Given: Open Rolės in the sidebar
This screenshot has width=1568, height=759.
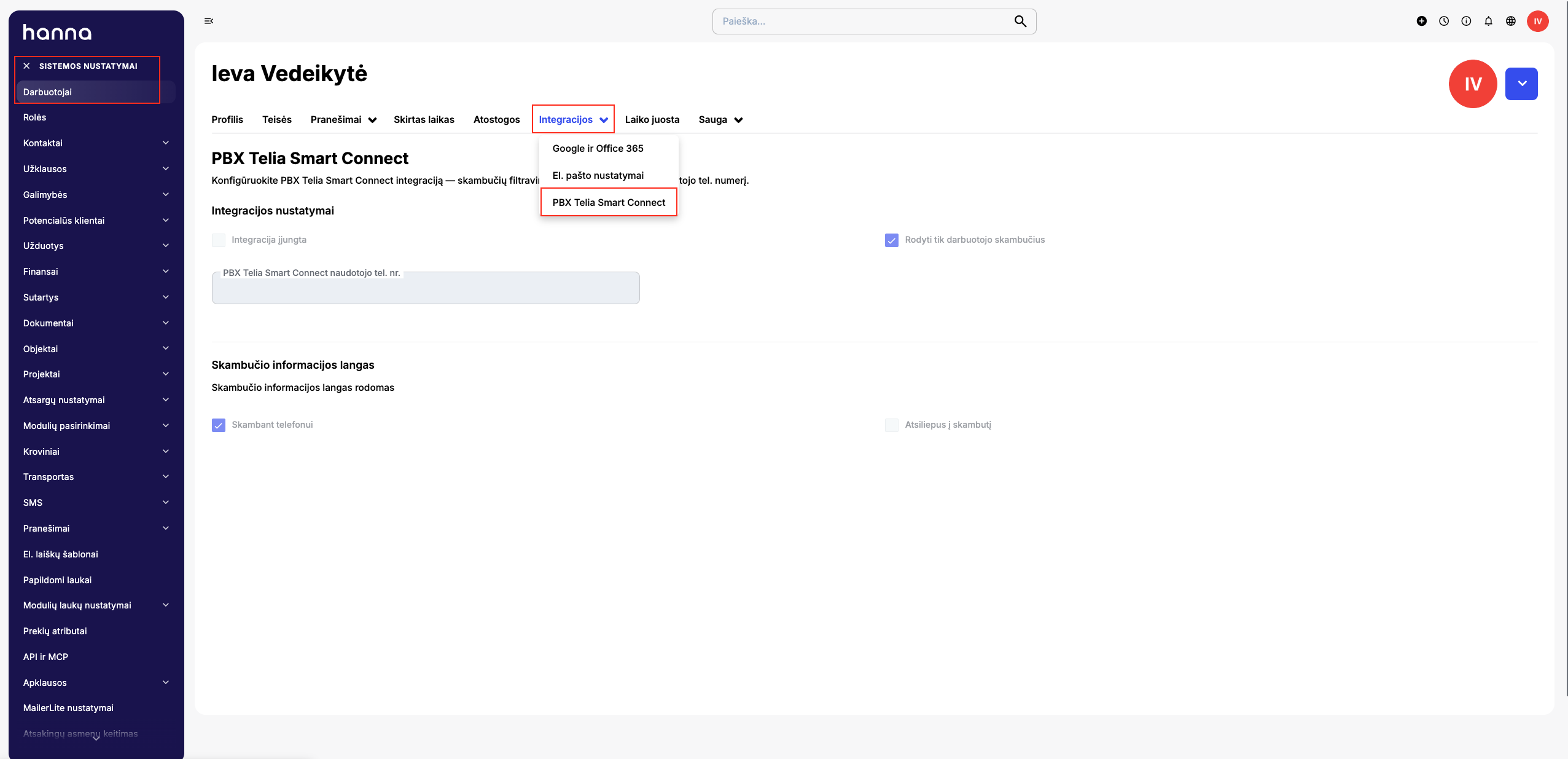Looking at the screenshot, I should coord(96,117).
